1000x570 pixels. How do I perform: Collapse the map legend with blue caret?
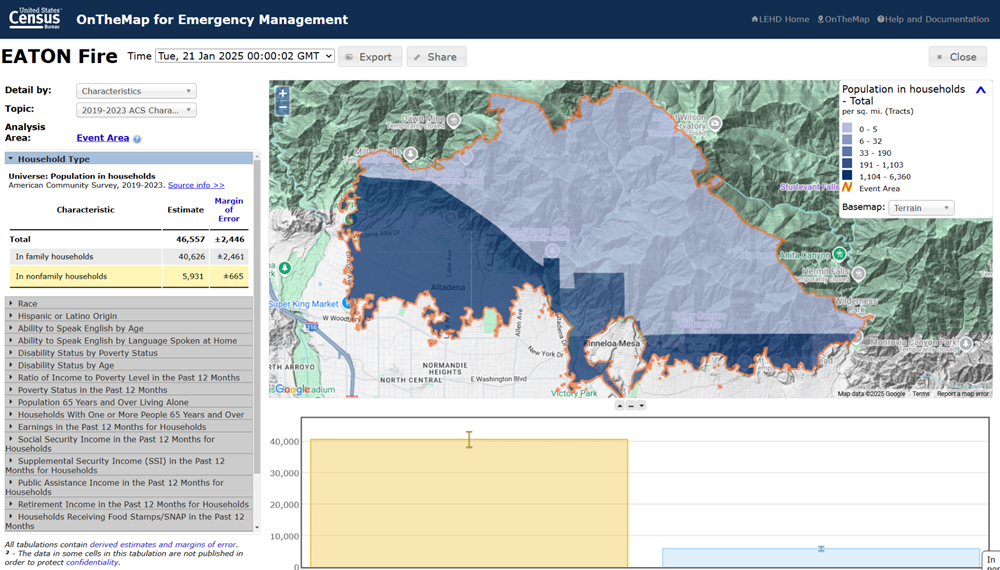(x=980, y=90)
